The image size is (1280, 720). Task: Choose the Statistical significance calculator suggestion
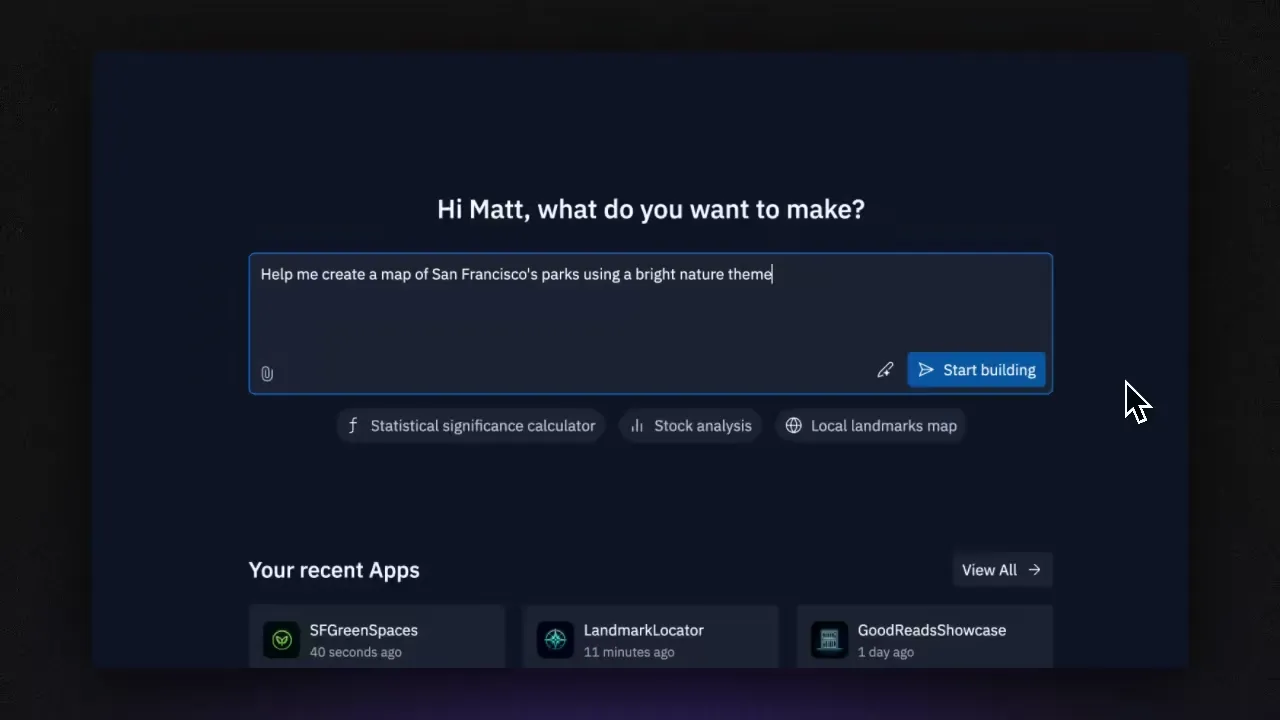(x=482, y=426)
